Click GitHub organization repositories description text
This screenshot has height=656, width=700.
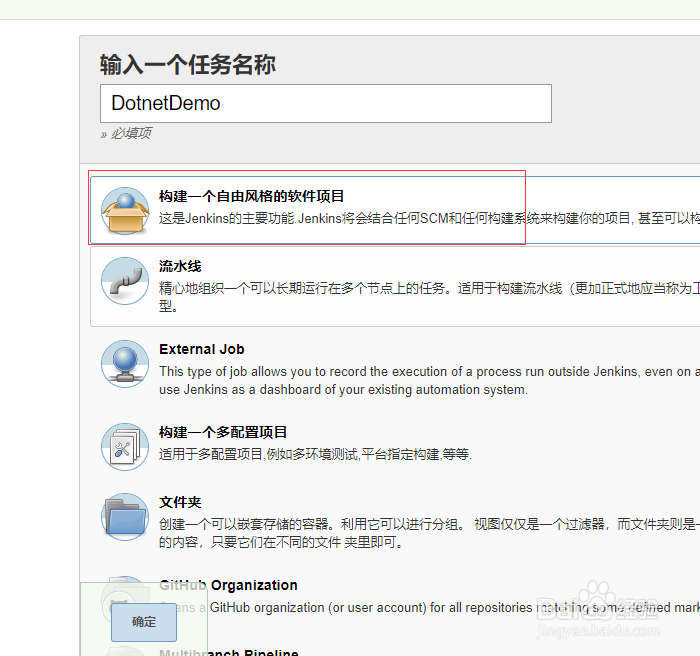coord(429,608)
